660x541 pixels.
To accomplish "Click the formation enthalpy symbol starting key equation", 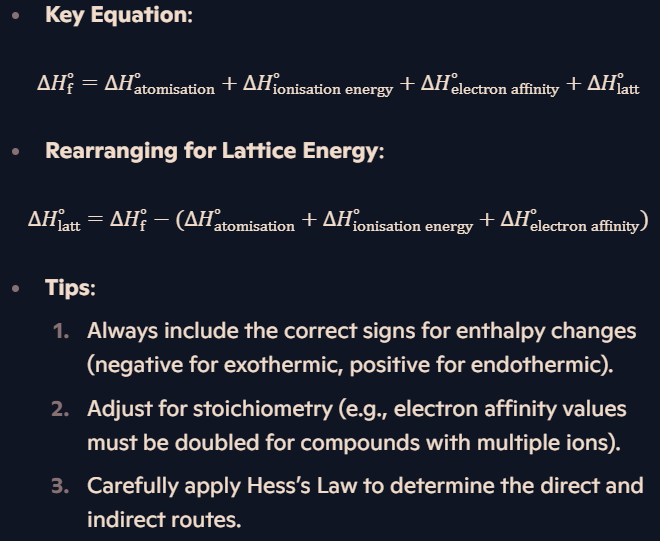I will 56,83.
